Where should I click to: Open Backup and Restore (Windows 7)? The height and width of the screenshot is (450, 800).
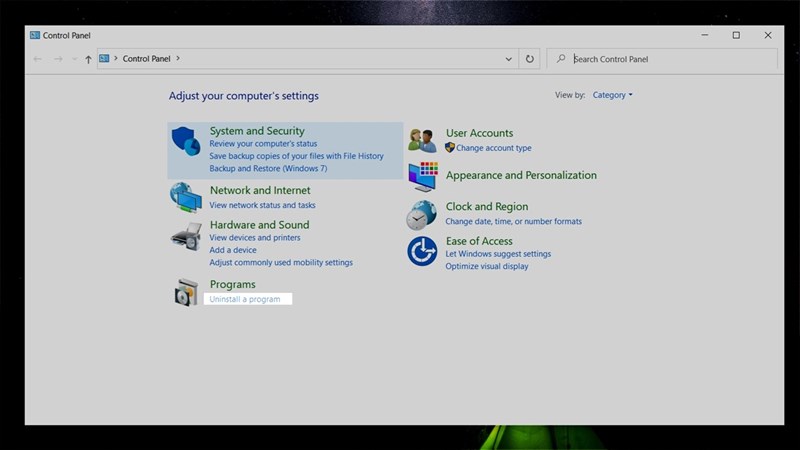[x=268, y=168]
